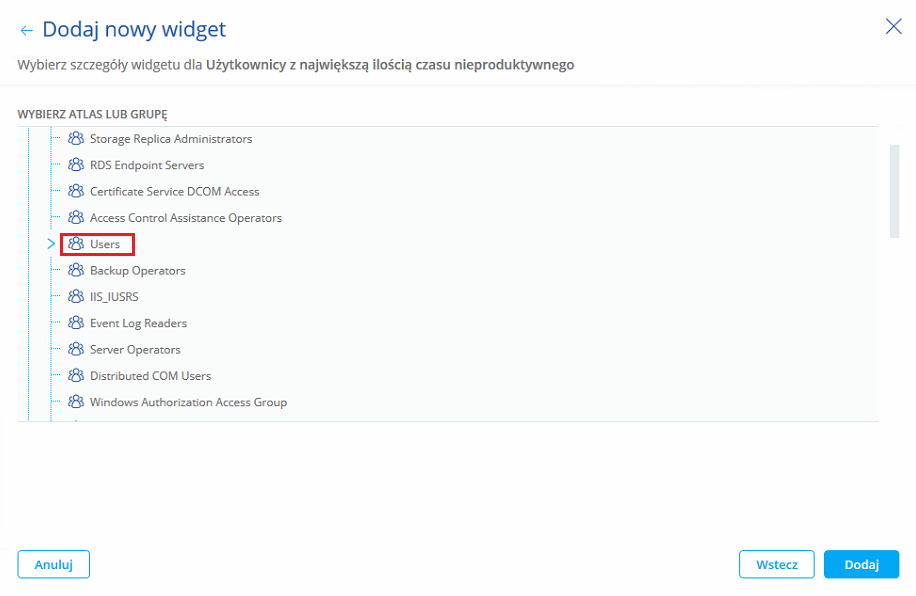916x596 pixels.
Task: Close the widget dialog with the X
Action: tap(893, 27)
